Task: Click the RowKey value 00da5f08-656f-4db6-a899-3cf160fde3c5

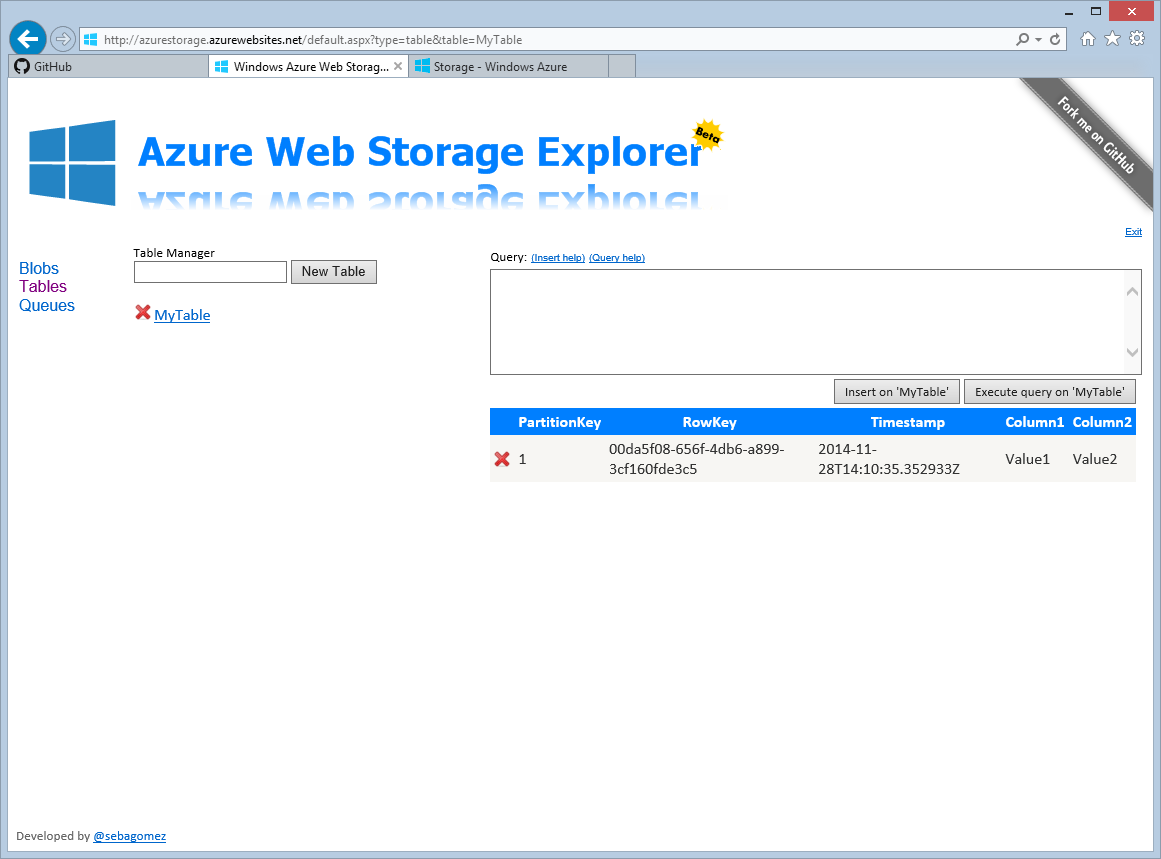Action: point(696,459)
